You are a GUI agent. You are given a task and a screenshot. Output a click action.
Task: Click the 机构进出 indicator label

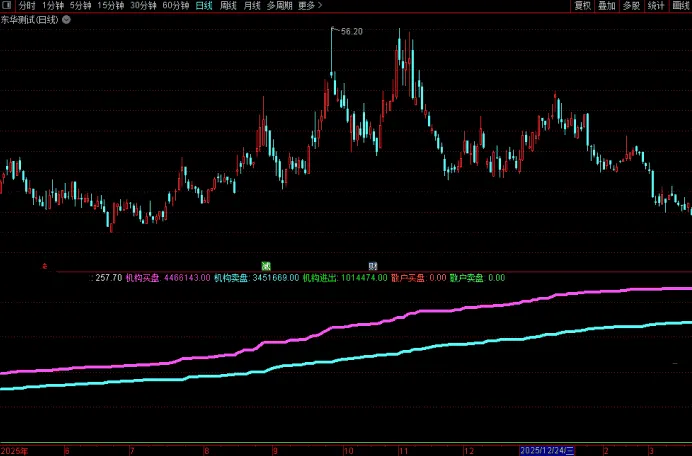click(x=320, y=278)
